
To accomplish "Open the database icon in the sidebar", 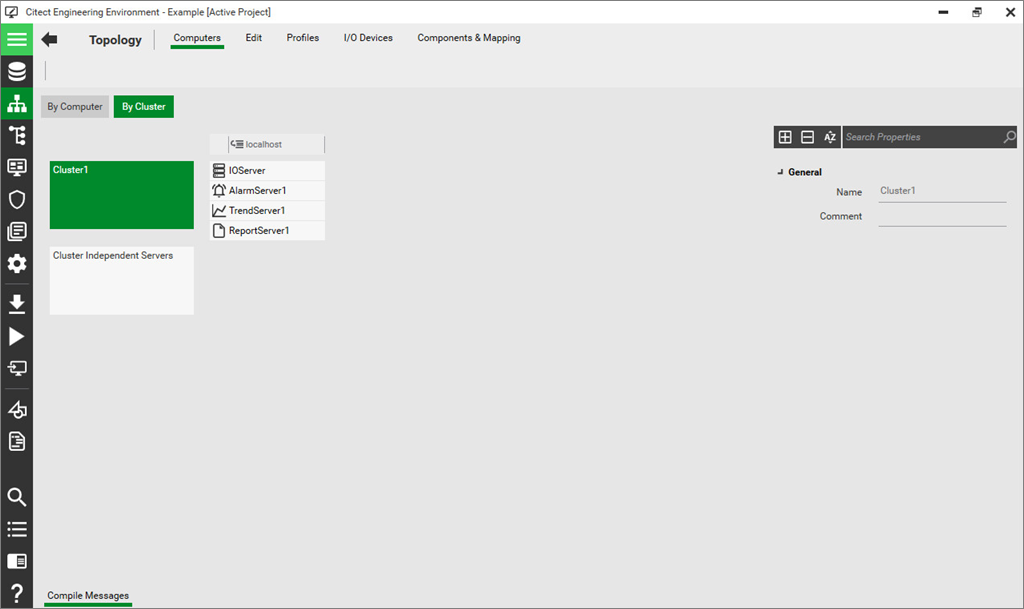I will (16, 72).
